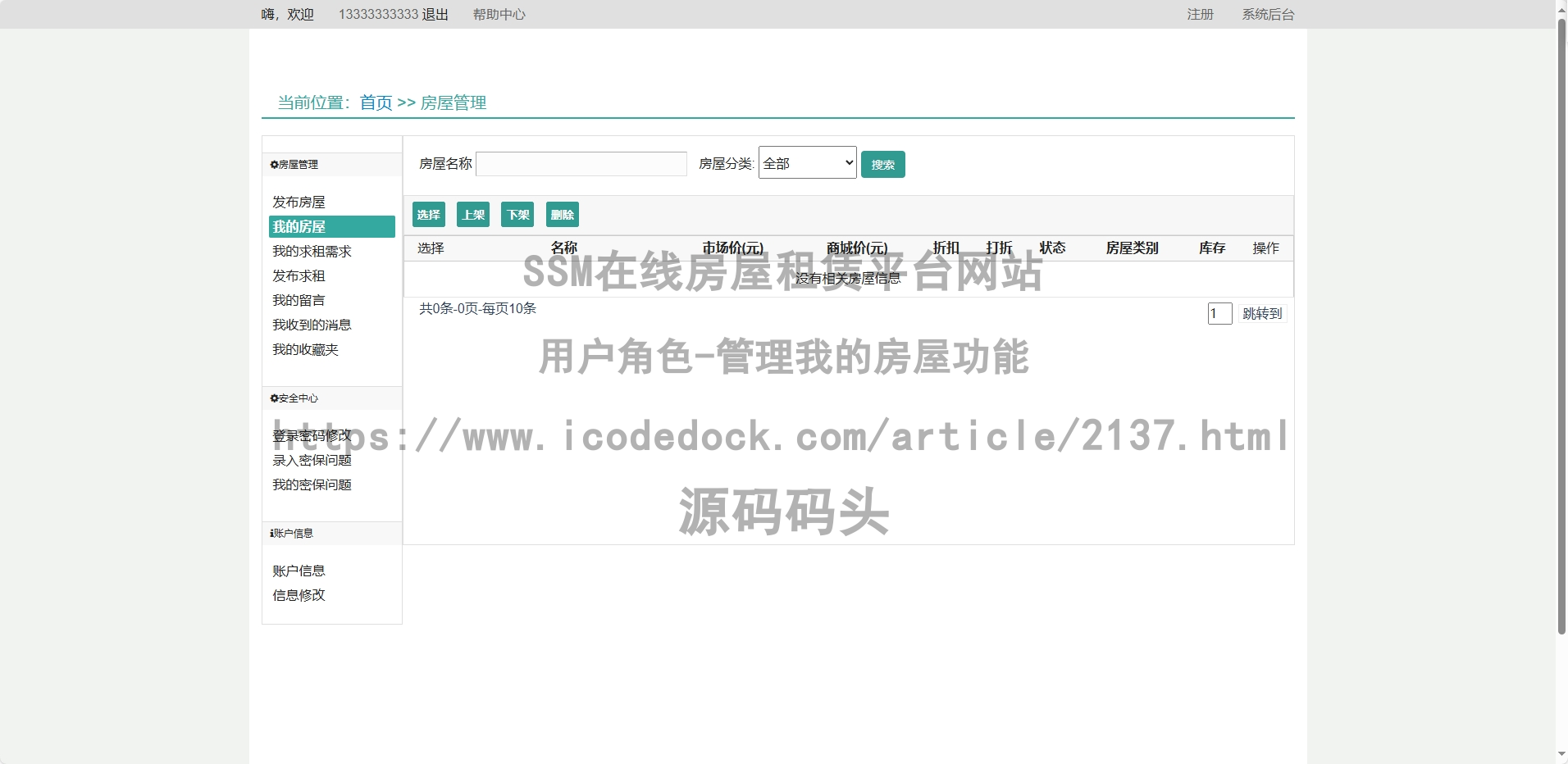The width and height of the screenshot is (1568, 764).
Task: Open 我收到的消息 sidebar link
Action: point(312,325)
